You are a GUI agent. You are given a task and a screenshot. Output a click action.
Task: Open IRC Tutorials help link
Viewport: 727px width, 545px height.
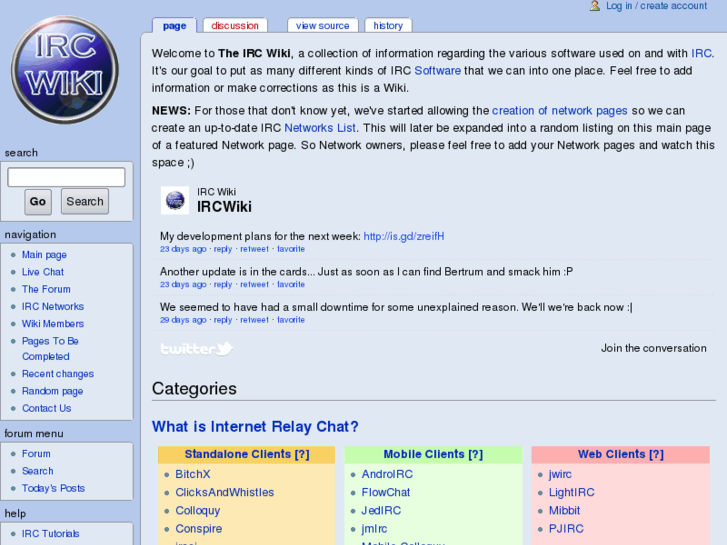pos(51,533)
